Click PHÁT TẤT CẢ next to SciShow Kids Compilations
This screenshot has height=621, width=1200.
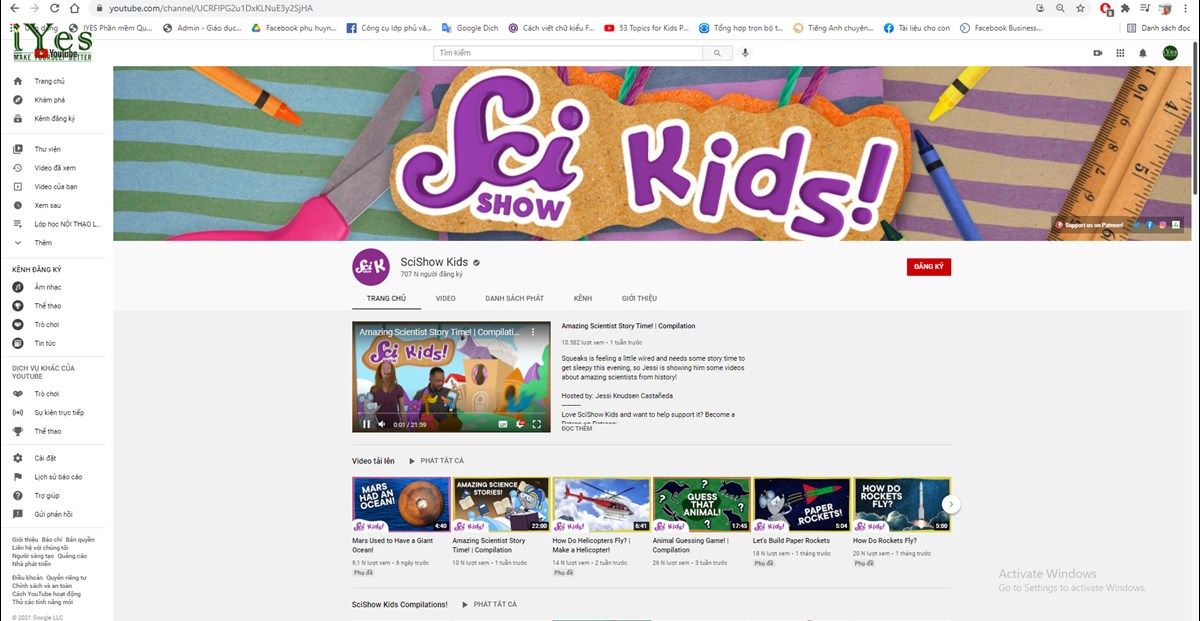(489, 604)
